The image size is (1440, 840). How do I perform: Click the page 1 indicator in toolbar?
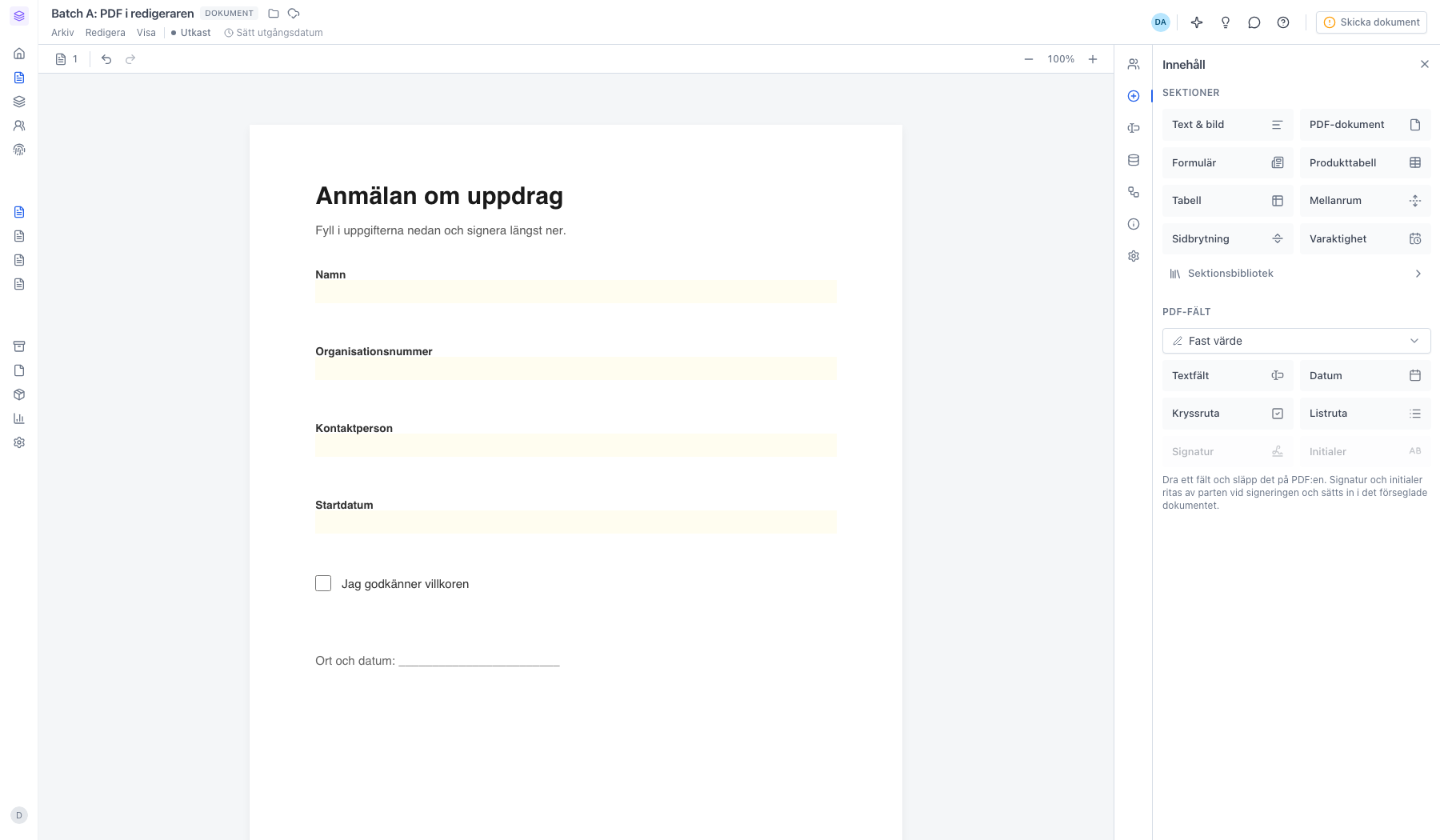[67, 59]
